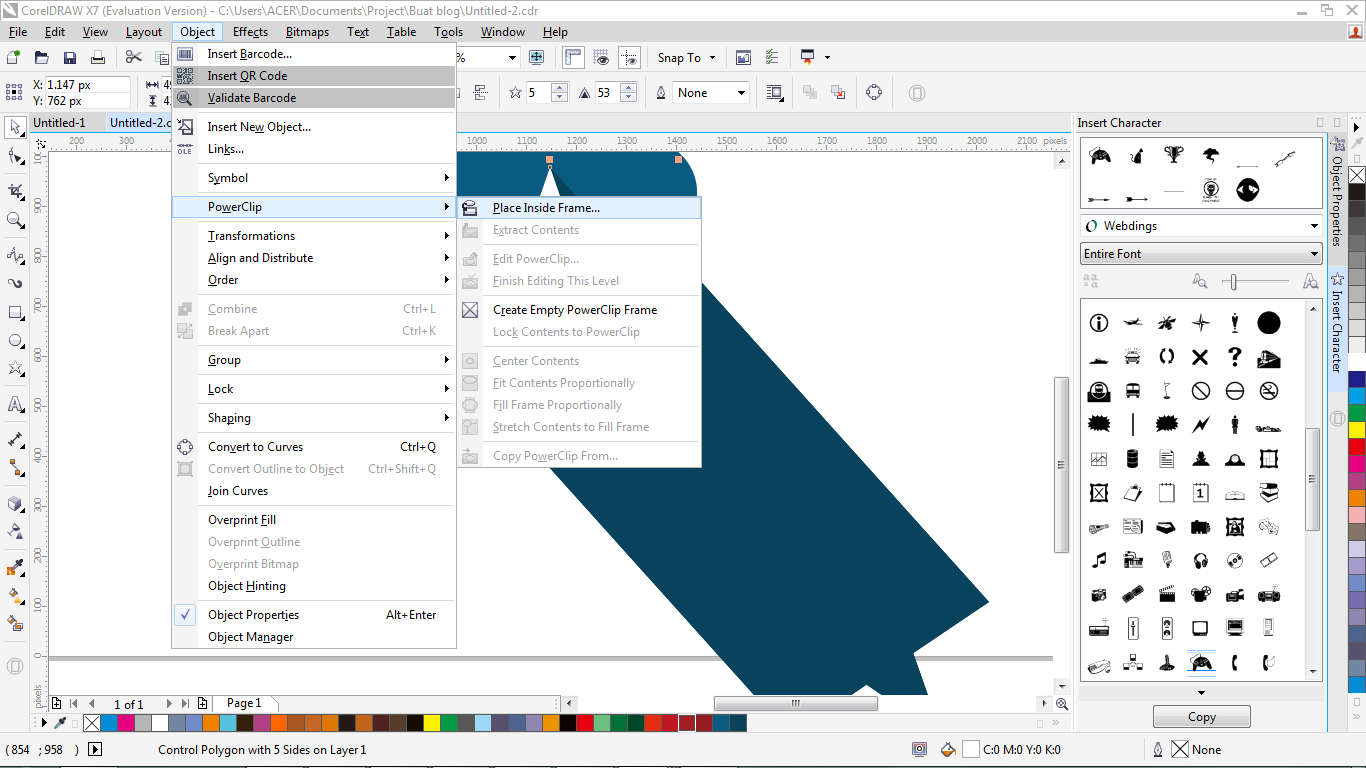Choose Place Inside Frame menu item

coord(579,208)
